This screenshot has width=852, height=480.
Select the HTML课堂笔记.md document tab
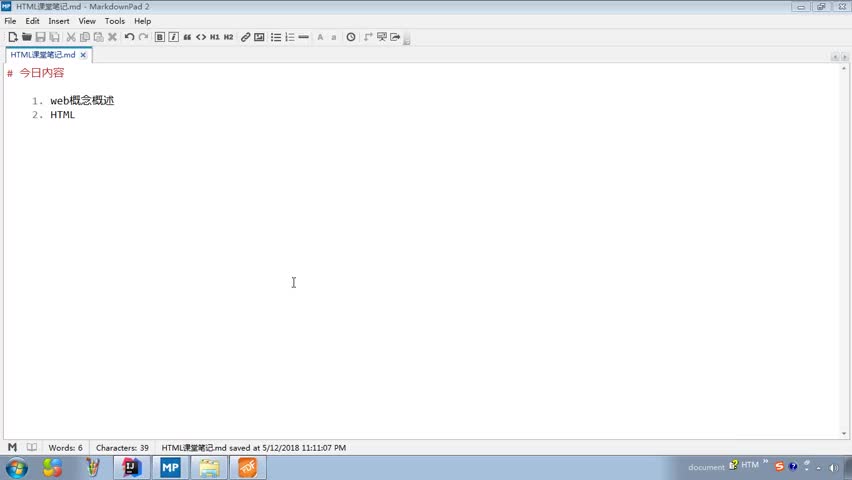43,55
